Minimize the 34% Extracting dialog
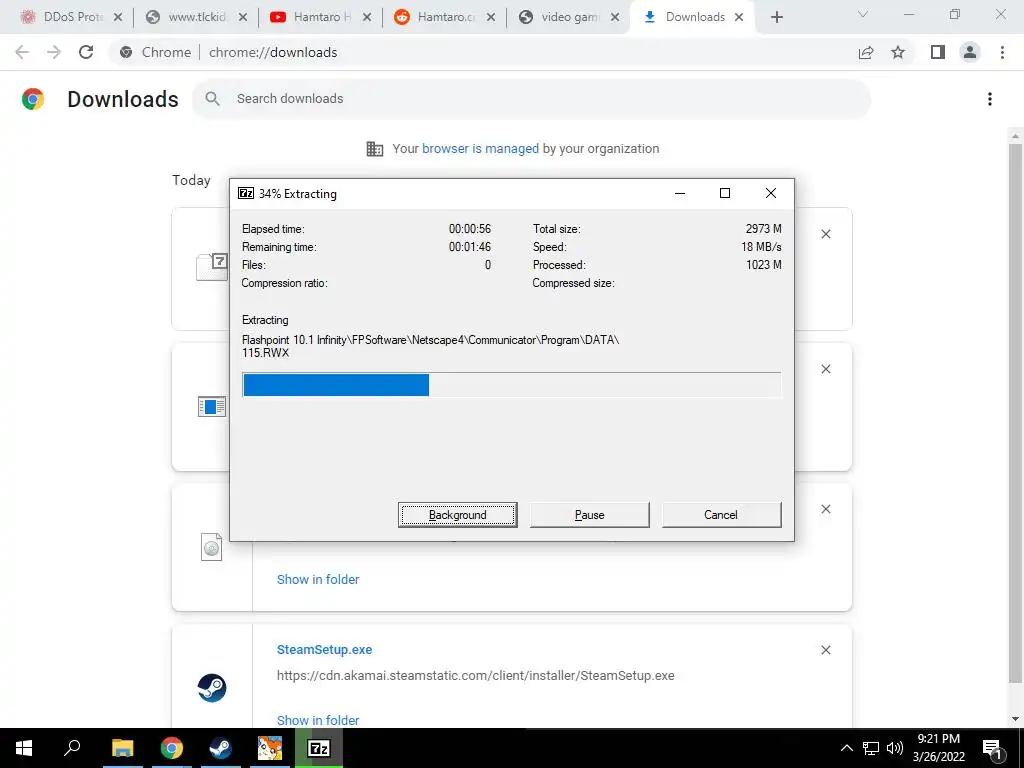 (680, 193)
